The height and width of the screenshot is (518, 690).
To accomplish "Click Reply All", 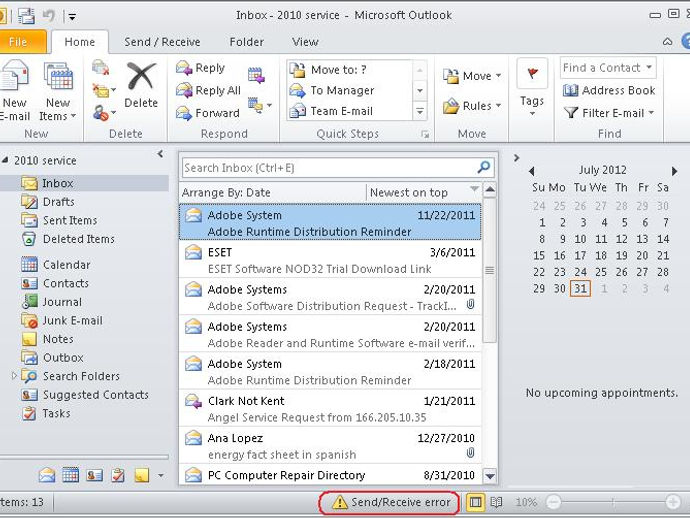I will (x=208, y=91).
